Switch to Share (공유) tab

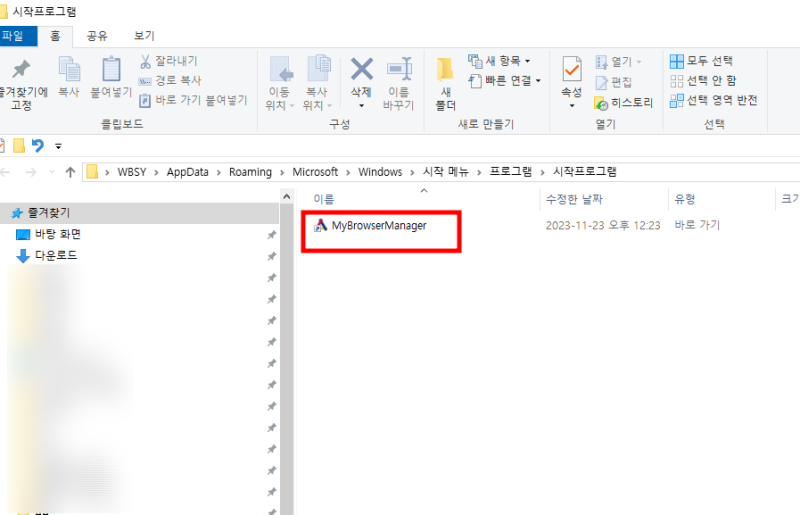[x=97, y=36]
